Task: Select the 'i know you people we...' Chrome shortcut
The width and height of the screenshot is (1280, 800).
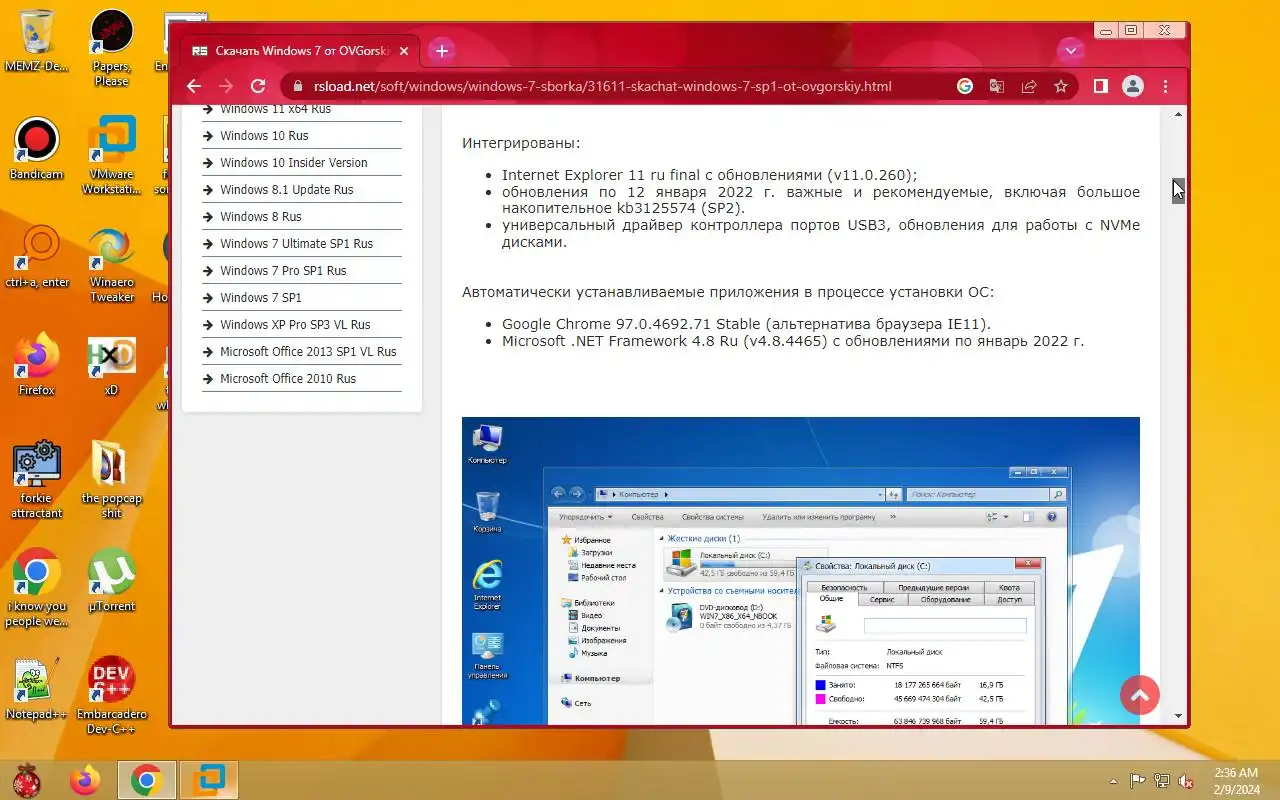Action: (37, 589)
